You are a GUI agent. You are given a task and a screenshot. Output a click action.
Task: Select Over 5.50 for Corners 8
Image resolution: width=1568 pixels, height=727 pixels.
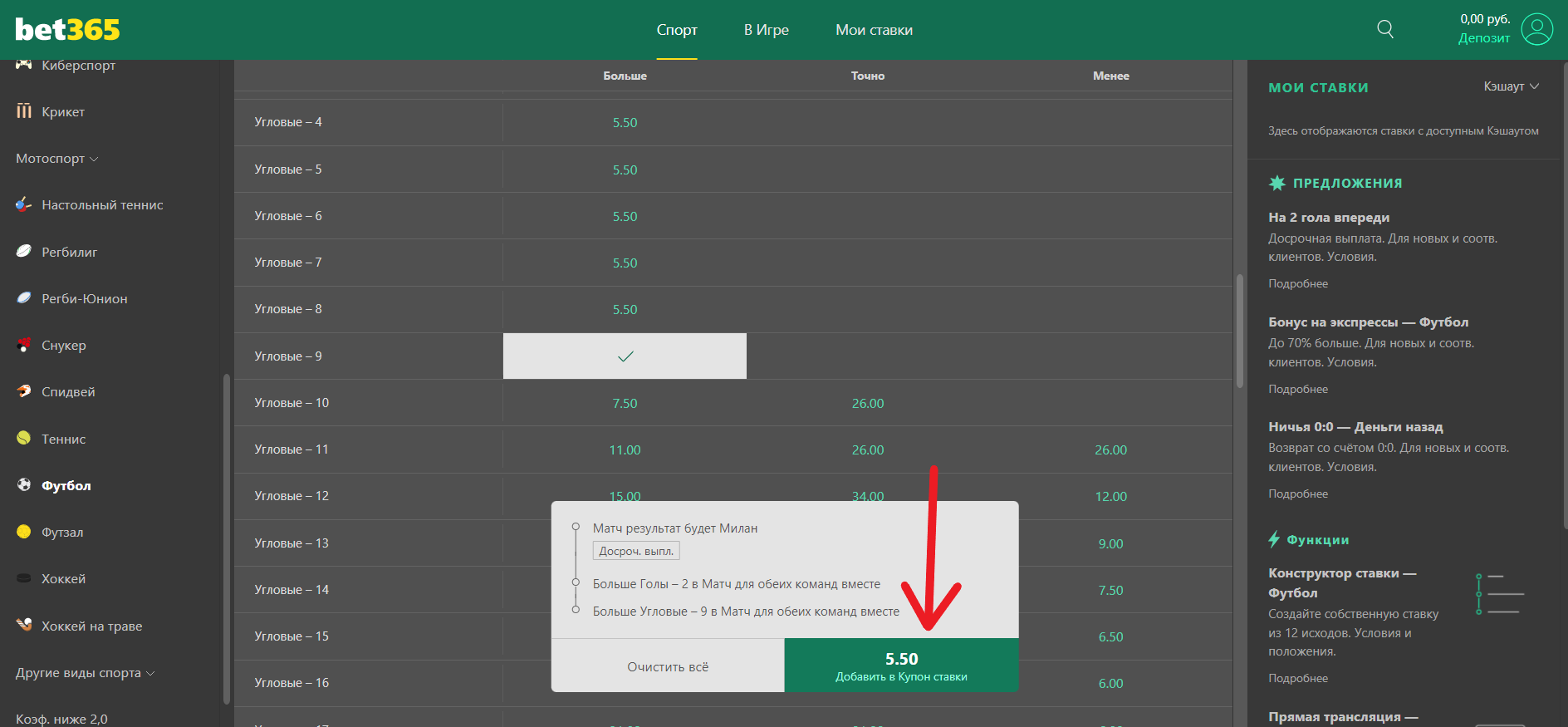click(x=625, y=309)
